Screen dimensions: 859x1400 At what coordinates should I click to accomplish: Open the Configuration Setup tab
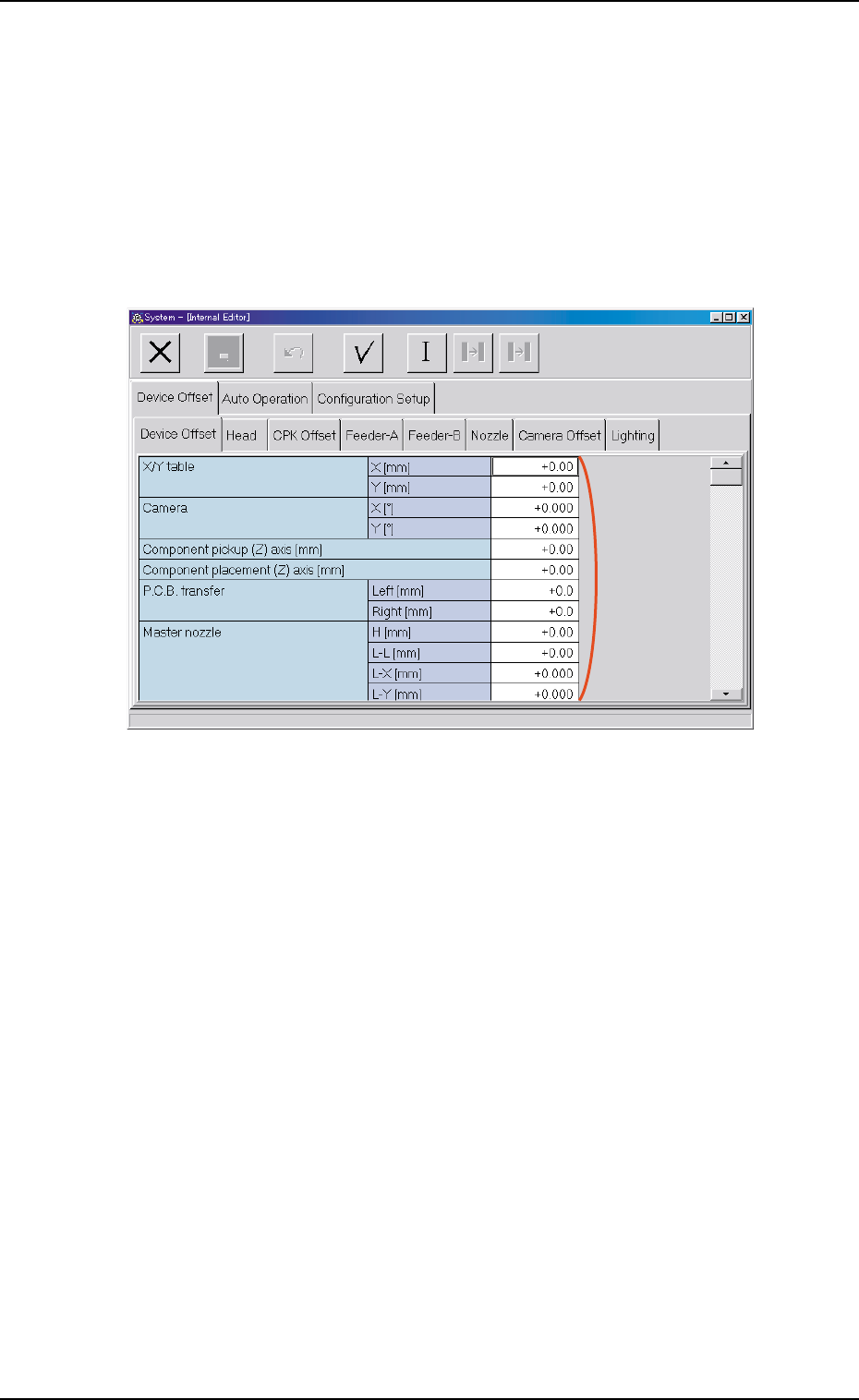click(373, 399)
